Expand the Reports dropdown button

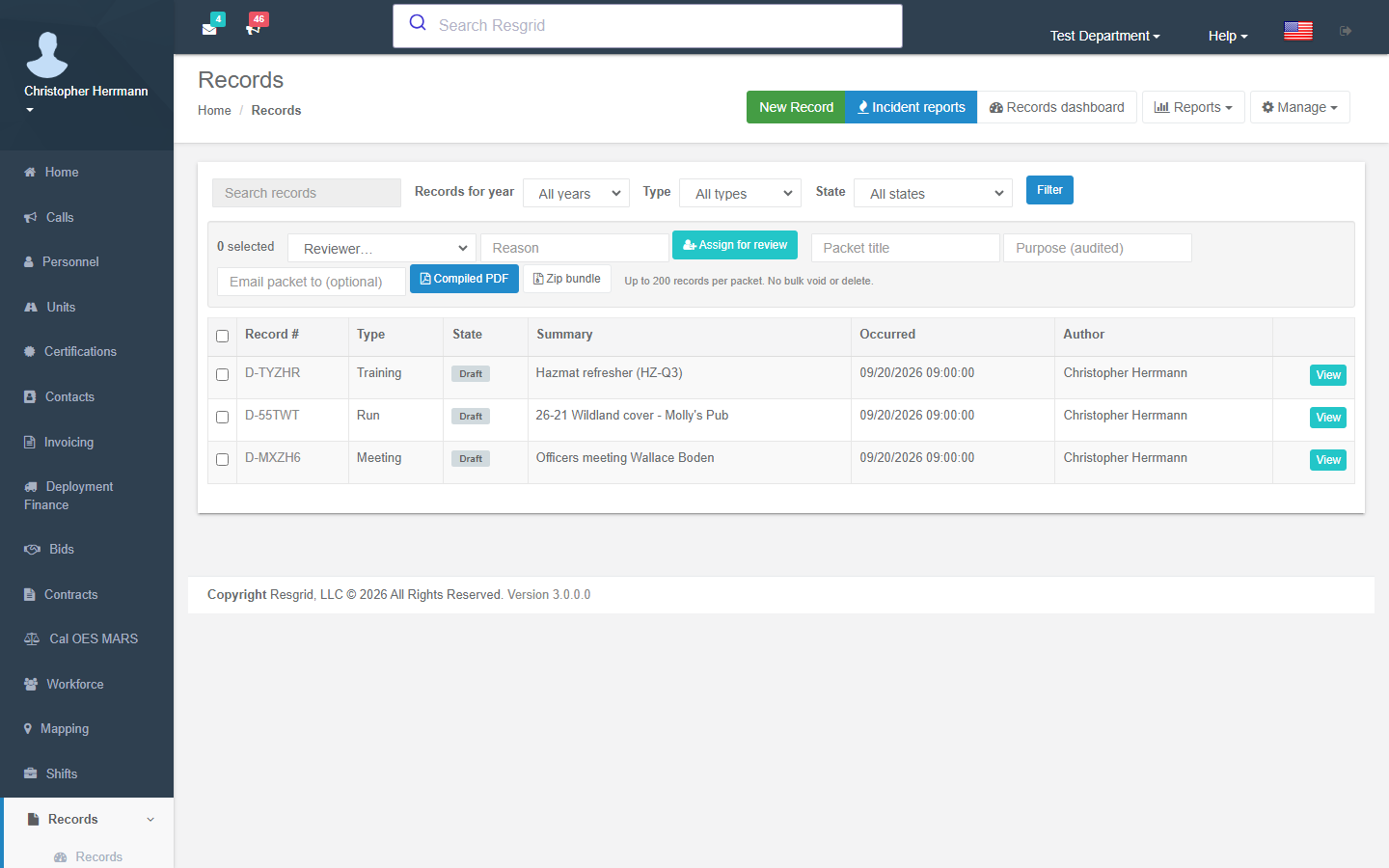(x=1193, y=107)
